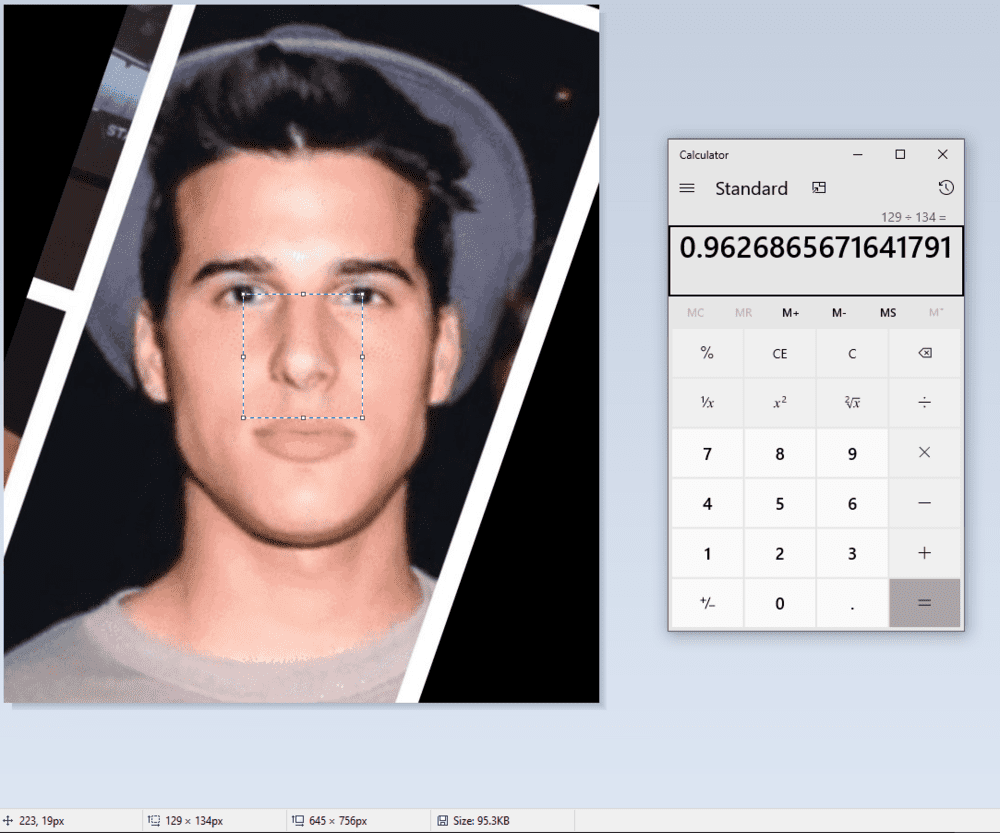Click the square root key
1000x833 pixels.
pos(852,402)
